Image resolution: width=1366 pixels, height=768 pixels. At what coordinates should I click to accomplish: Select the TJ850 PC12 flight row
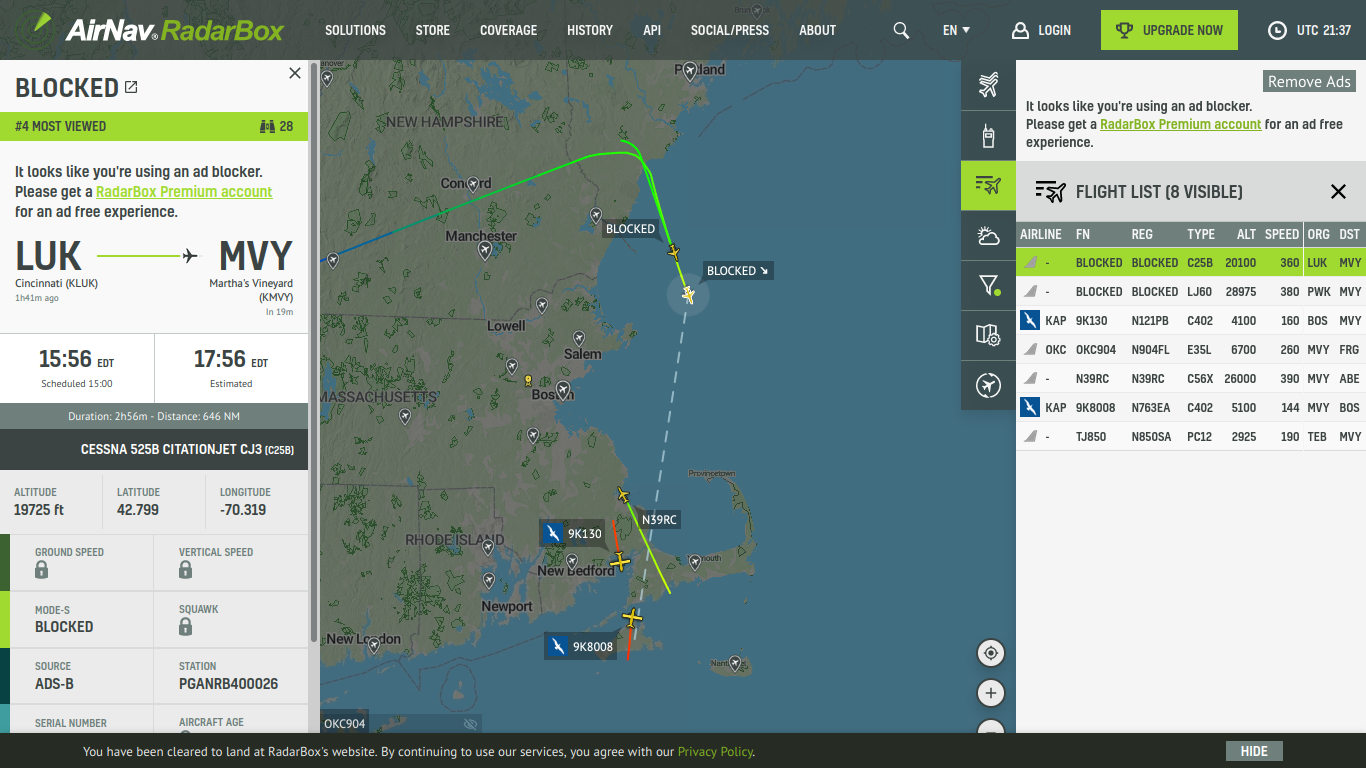coord(1191,436)
